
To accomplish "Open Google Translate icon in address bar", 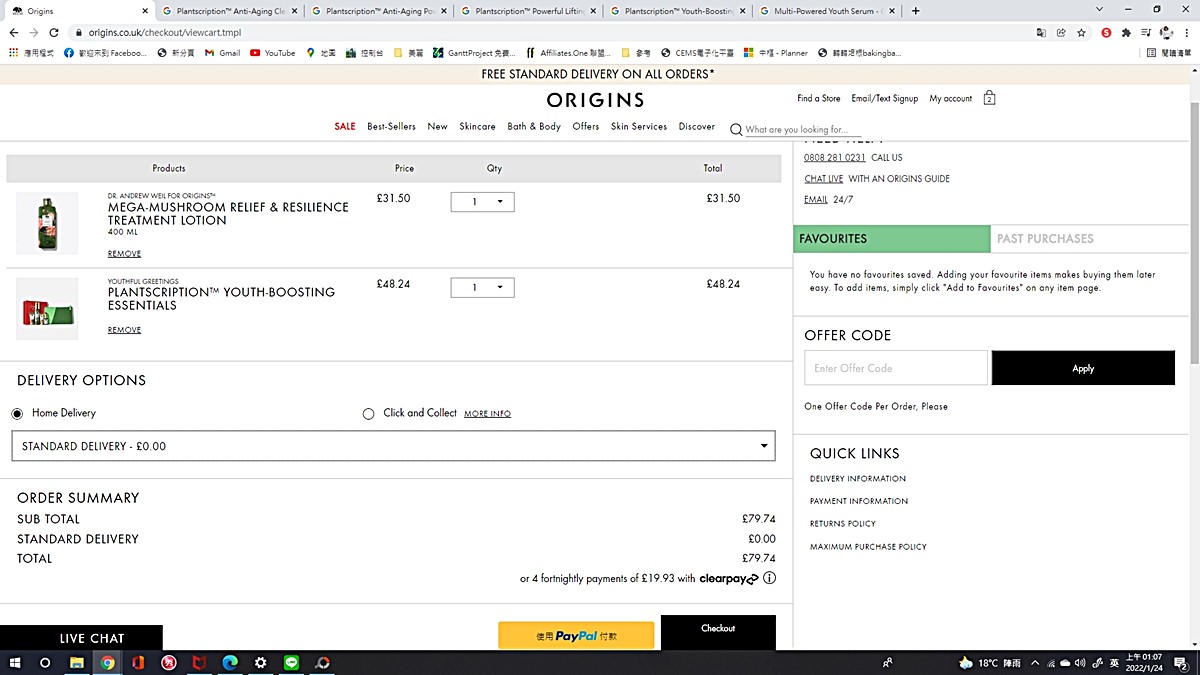I will [1041, 32].
